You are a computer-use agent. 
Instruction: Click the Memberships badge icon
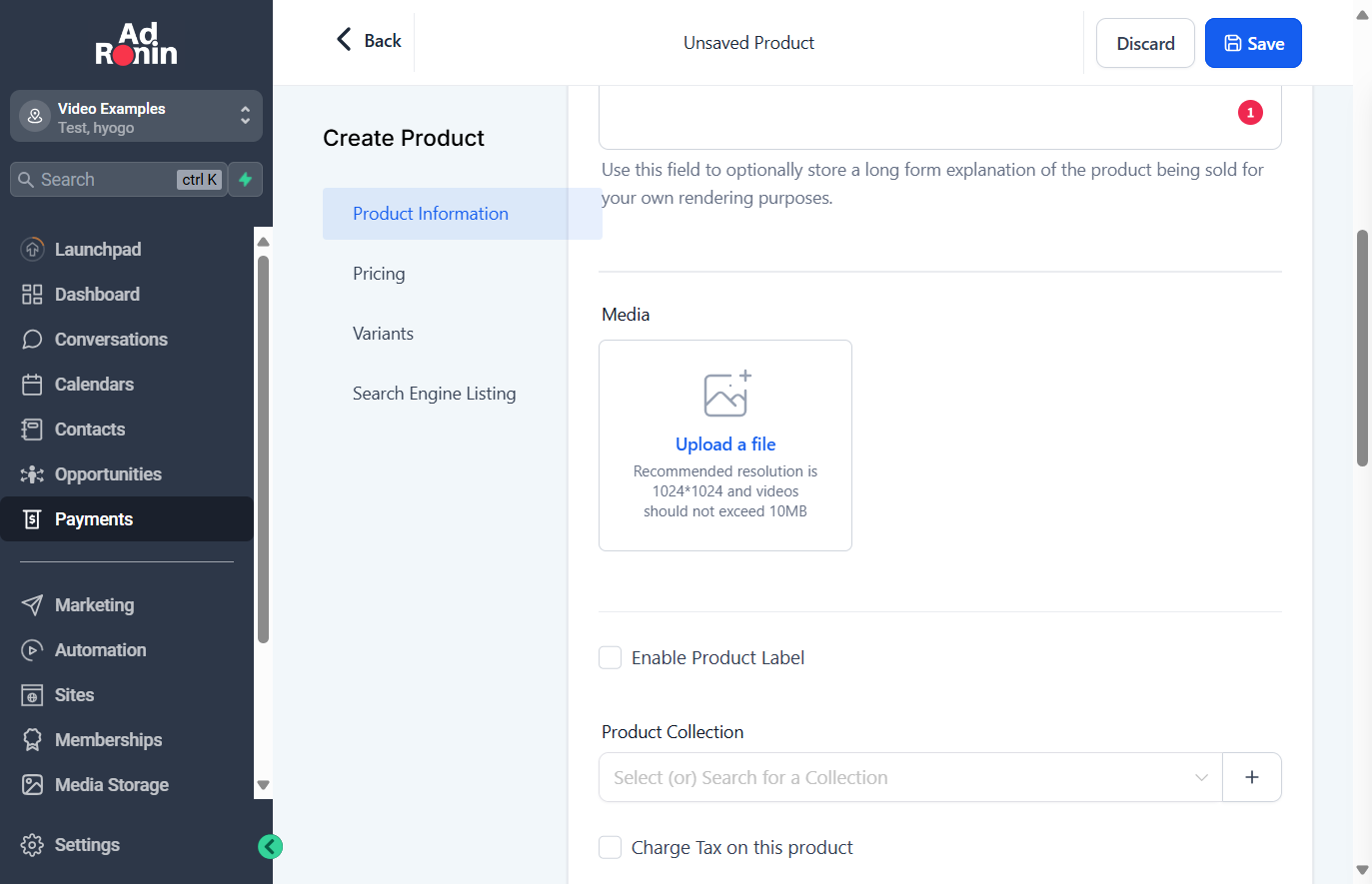point(32,739)
